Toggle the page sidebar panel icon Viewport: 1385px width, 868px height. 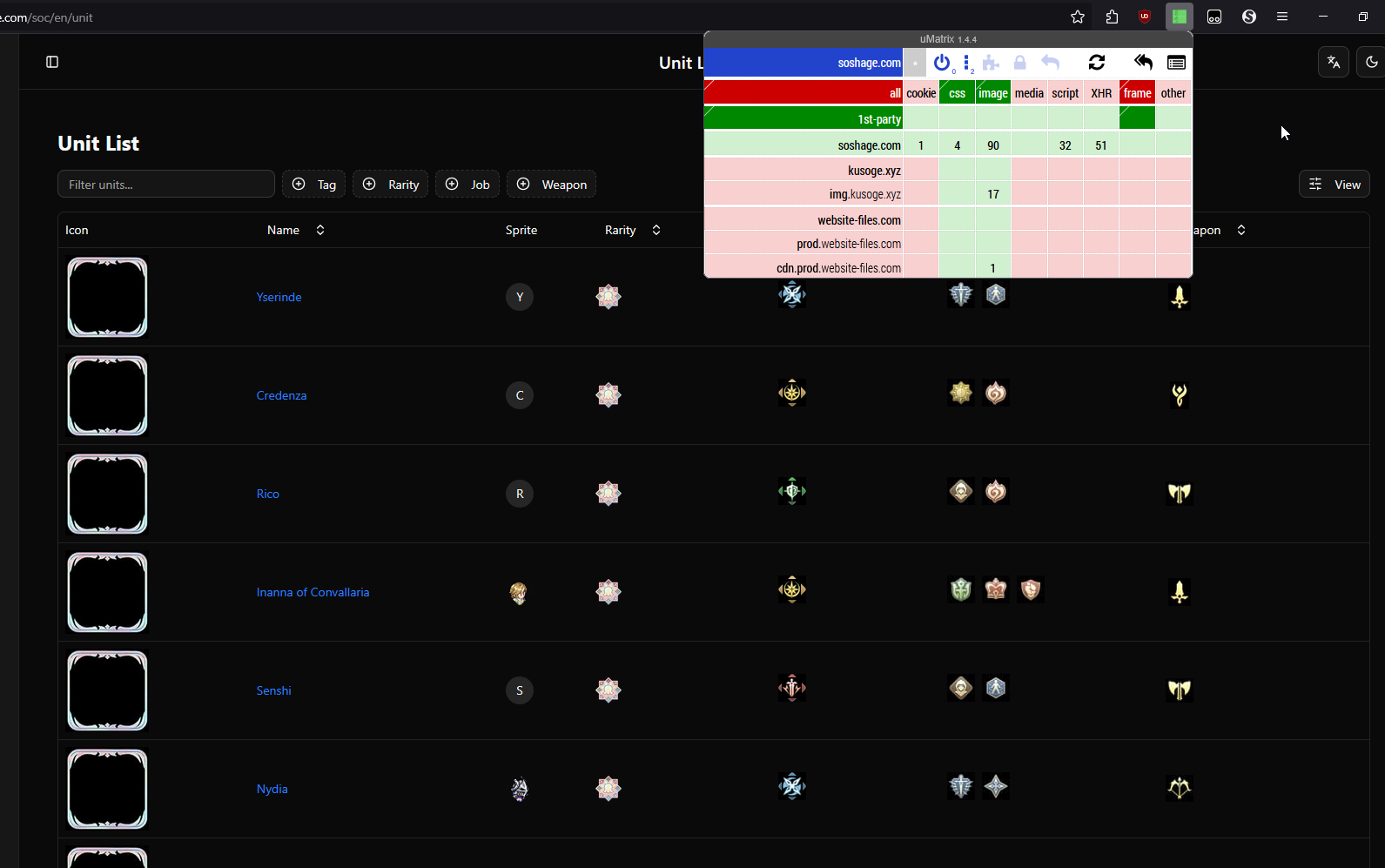[x=52, y=62]
